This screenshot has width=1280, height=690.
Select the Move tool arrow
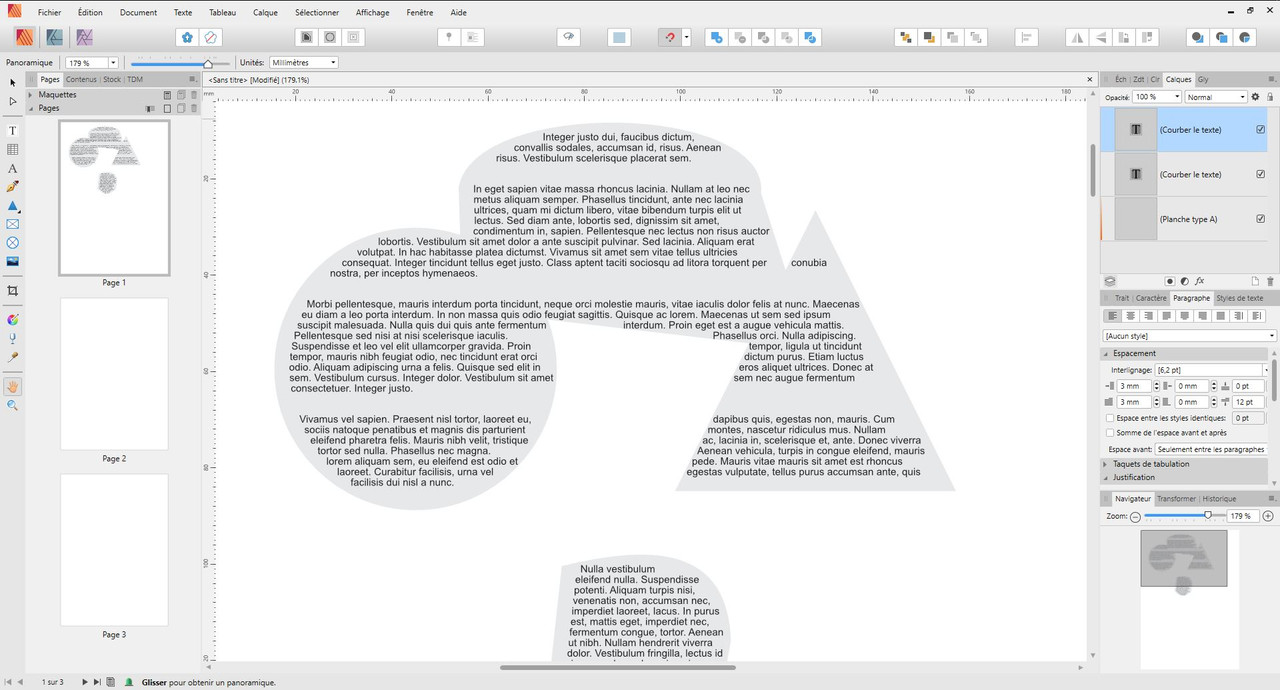[x=13, y=82]
